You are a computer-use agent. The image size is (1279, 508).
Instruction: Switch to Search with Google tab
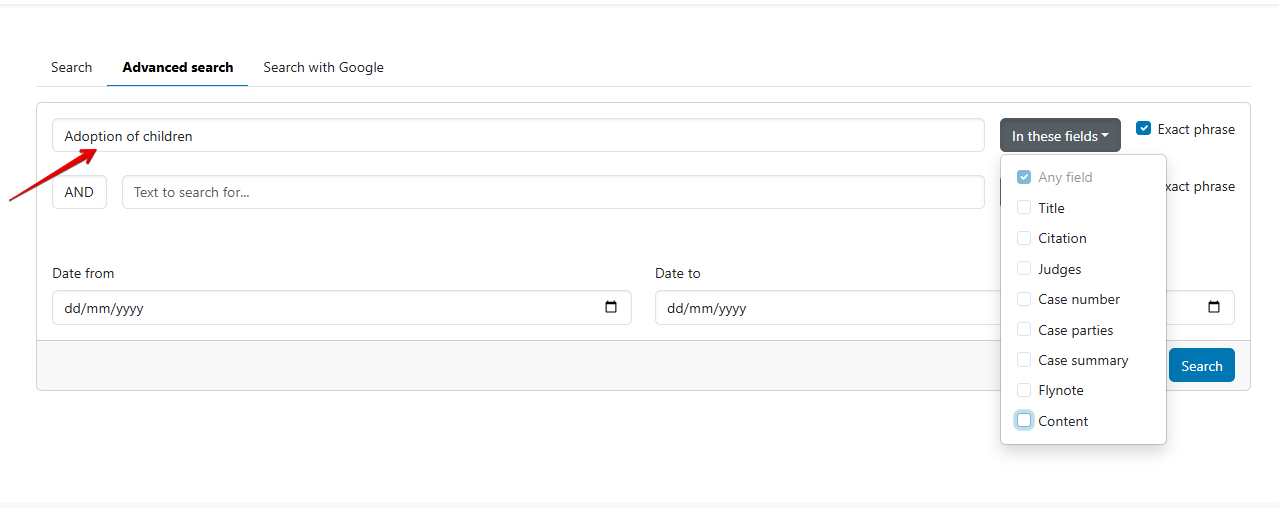324,67
